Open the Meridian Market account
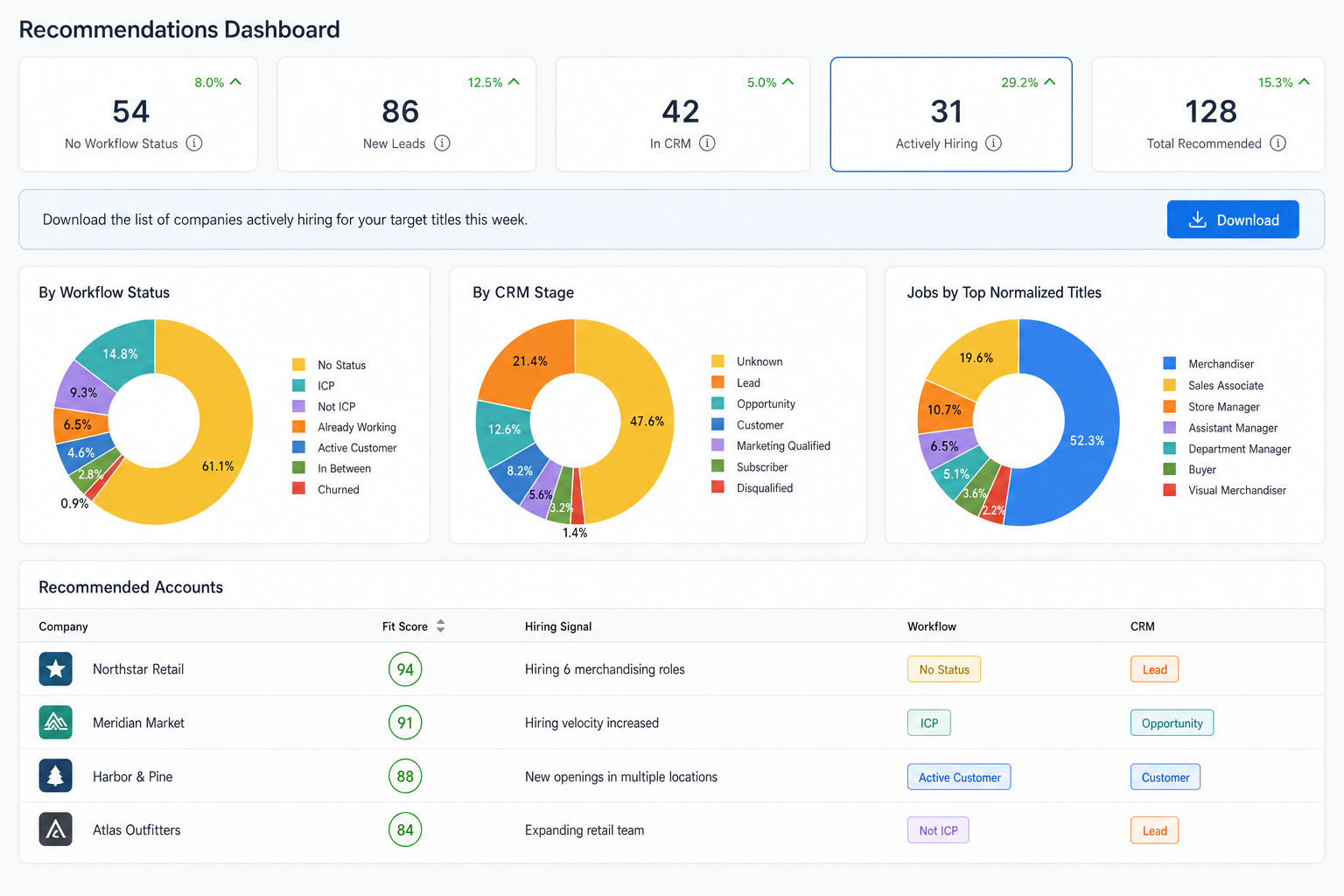The height and width of the screenshot is (896, 1344). pos(138,723)
